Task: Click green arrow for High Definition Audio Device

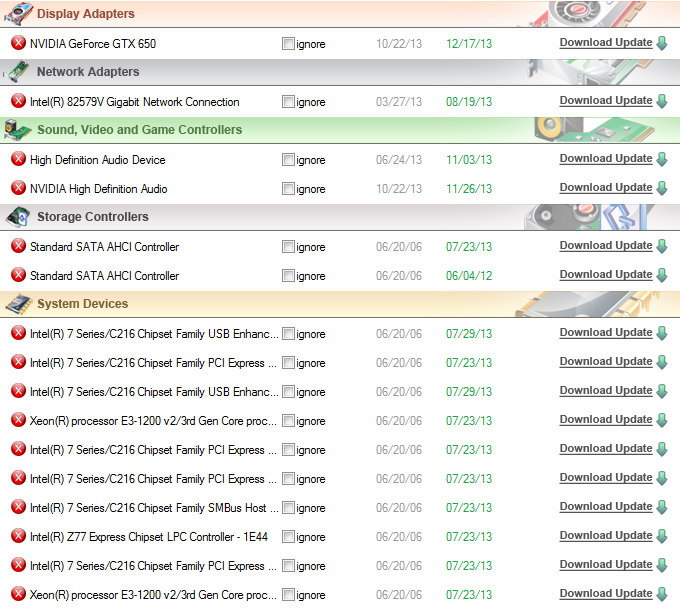Action: pyautogui.click(x=662, y=159)
